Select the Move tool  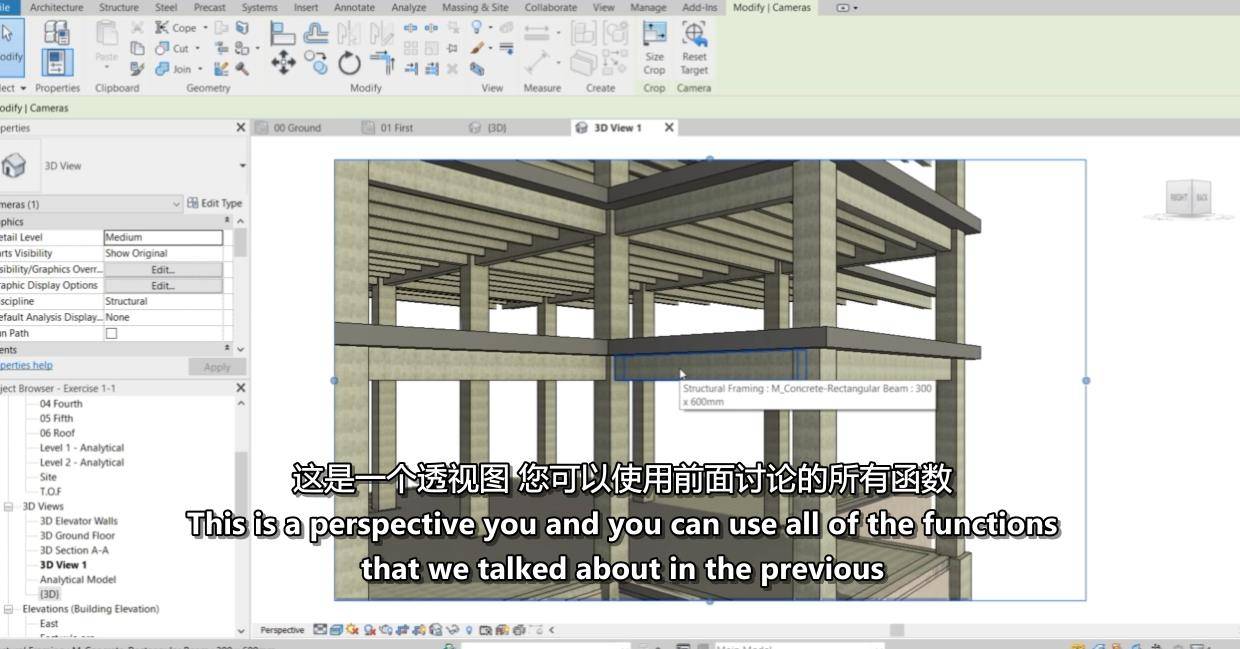[283, 63]
